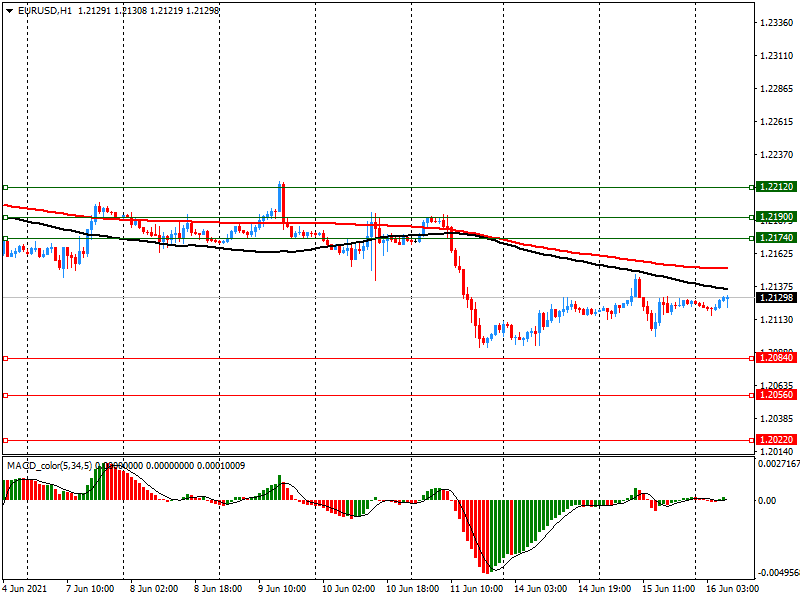This screenshot has height=600, width=800.
Task: Select the 1.20840 red level price label
Action: click(776, 358)
